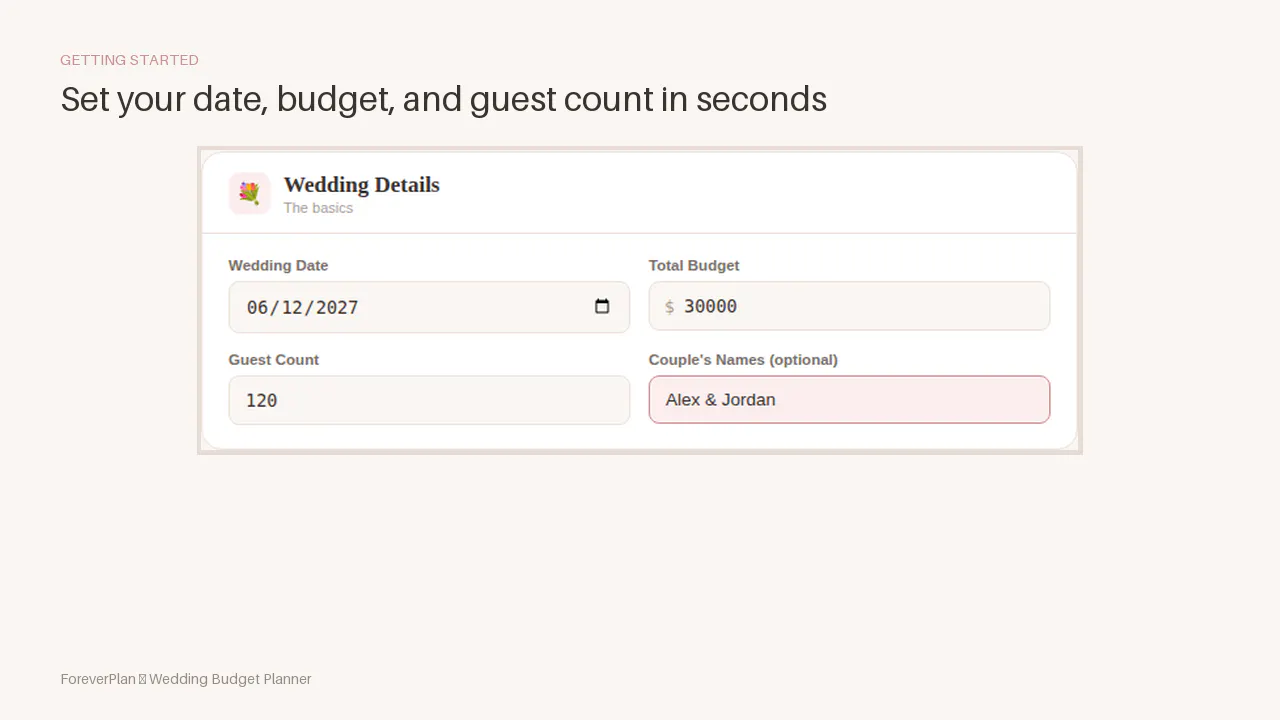Click 'The basics' subtitle text

coord(318,208)
